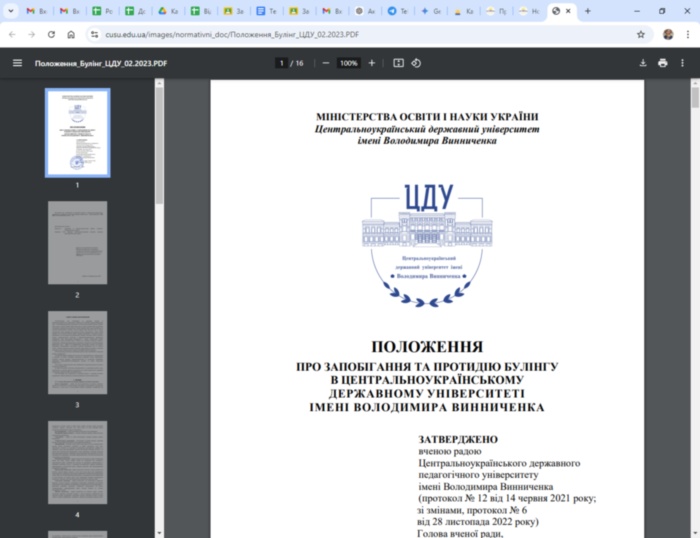Download the PDF file
Screen dimensions: 700x538
(x=643, y=63)
